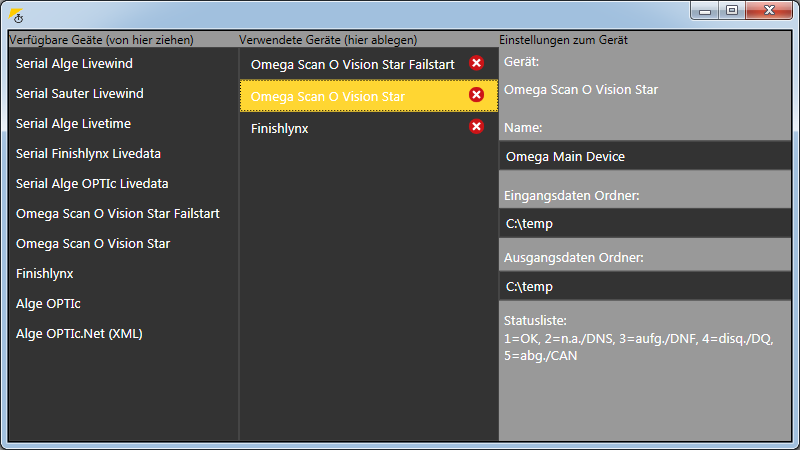Maximize the window
Viewport: 800px width, 450px height.
pos(732,10)
